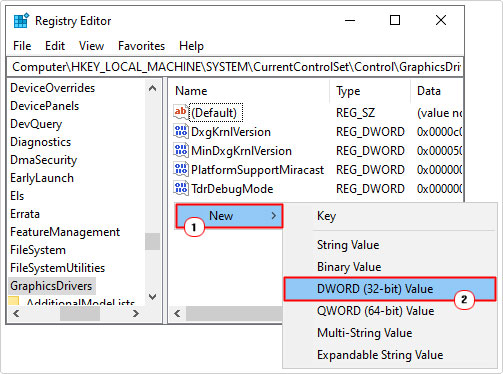This screenshot has width=503, height=374.
Task: Click the up arrow of tree vertical scrollbar
Action: [152, 88]
